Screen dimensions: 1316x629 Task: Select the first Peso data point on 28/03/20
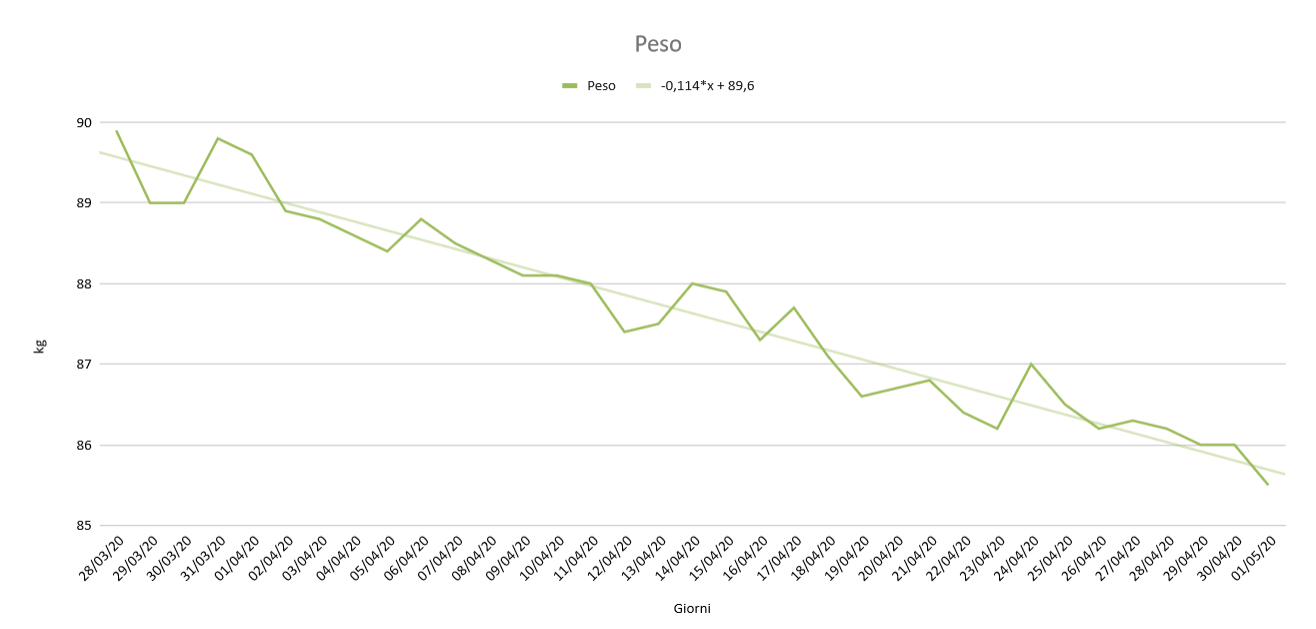[x=117, y=131]
